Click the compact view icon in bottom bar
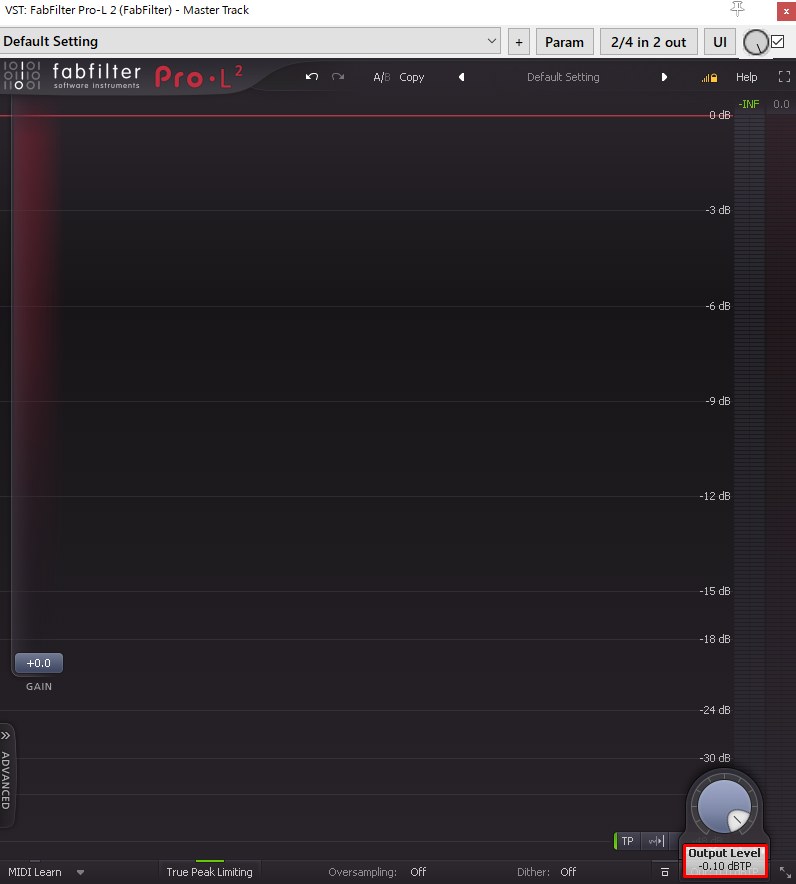This screenshot has height=884, width=796. (x=665, y=872)
